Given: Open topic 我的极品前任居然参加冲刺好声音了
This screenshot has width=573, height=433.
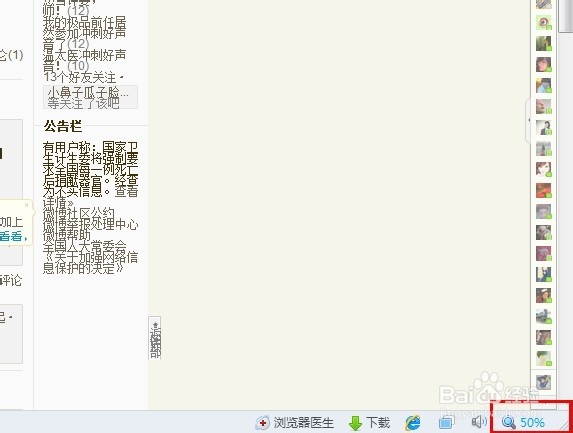Looking at the screenshot, I should (84, 34).
